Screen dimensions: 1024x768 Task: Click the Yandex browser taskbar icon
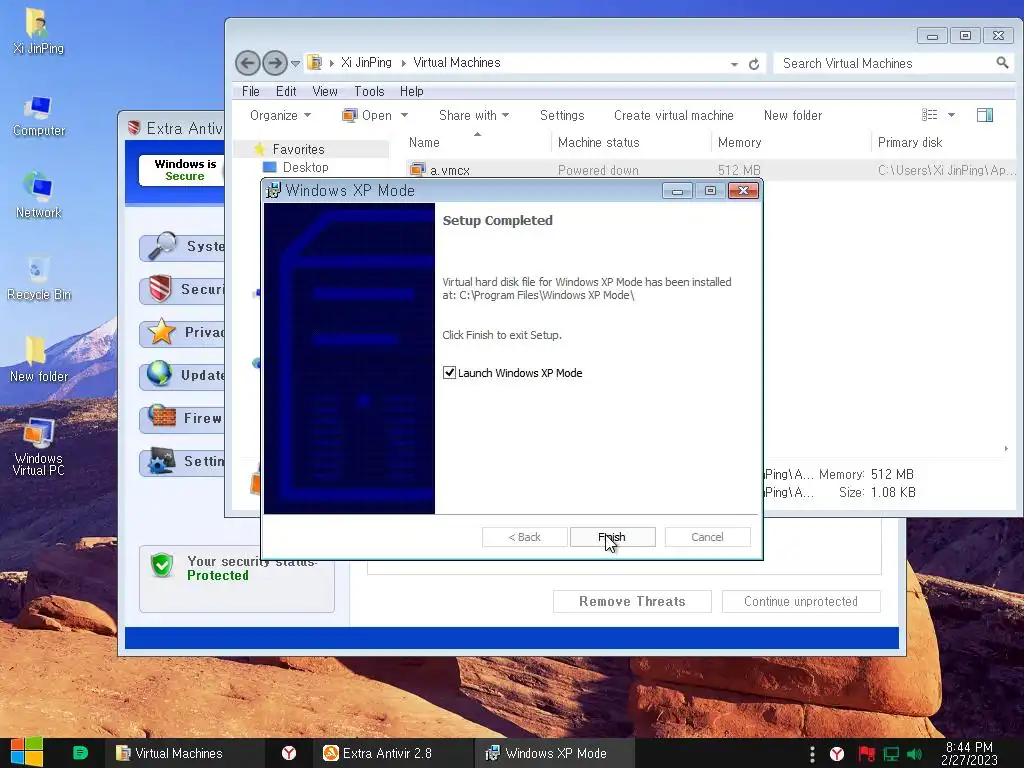point(289,753)
